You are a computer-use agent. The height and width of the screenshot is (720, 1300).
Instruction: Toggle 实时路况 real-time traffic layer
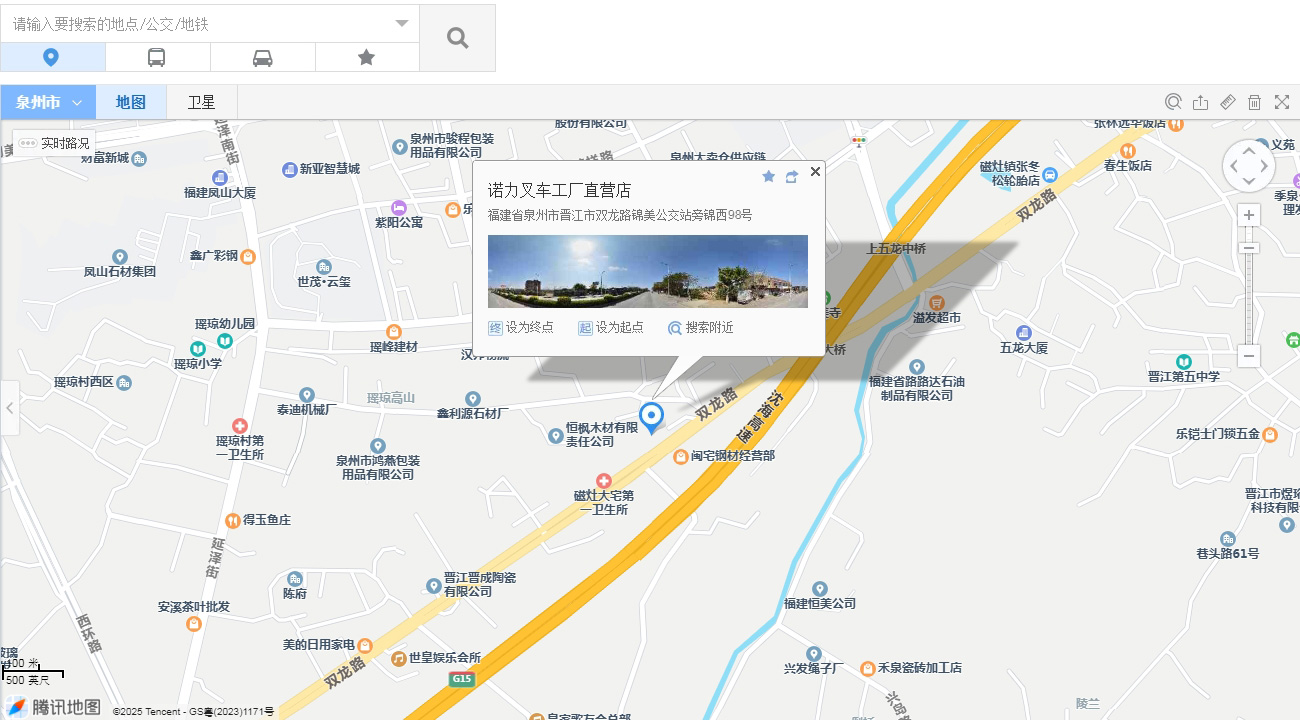55,143
